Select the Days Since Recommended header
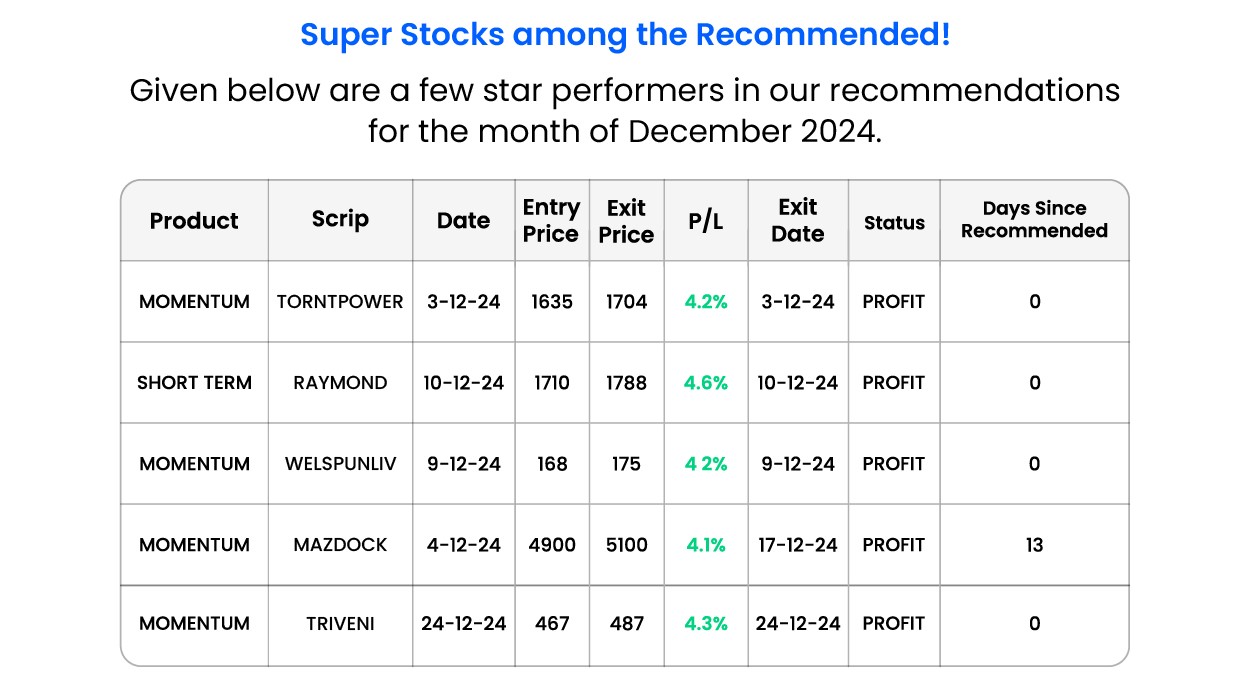1250x682 pixels. tap(1034, 220)
